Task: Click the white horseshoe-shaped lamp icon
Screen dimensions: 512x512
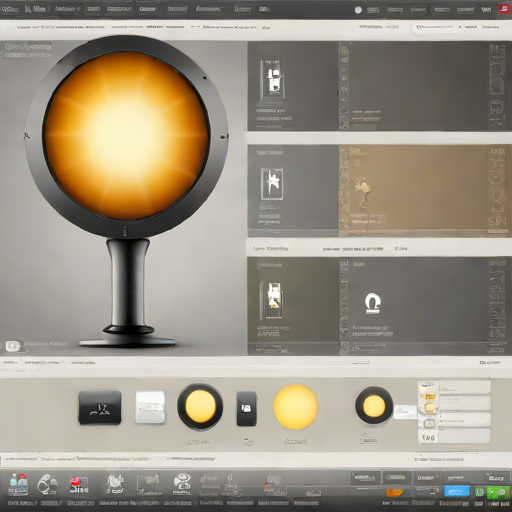Action: (372, 303)
